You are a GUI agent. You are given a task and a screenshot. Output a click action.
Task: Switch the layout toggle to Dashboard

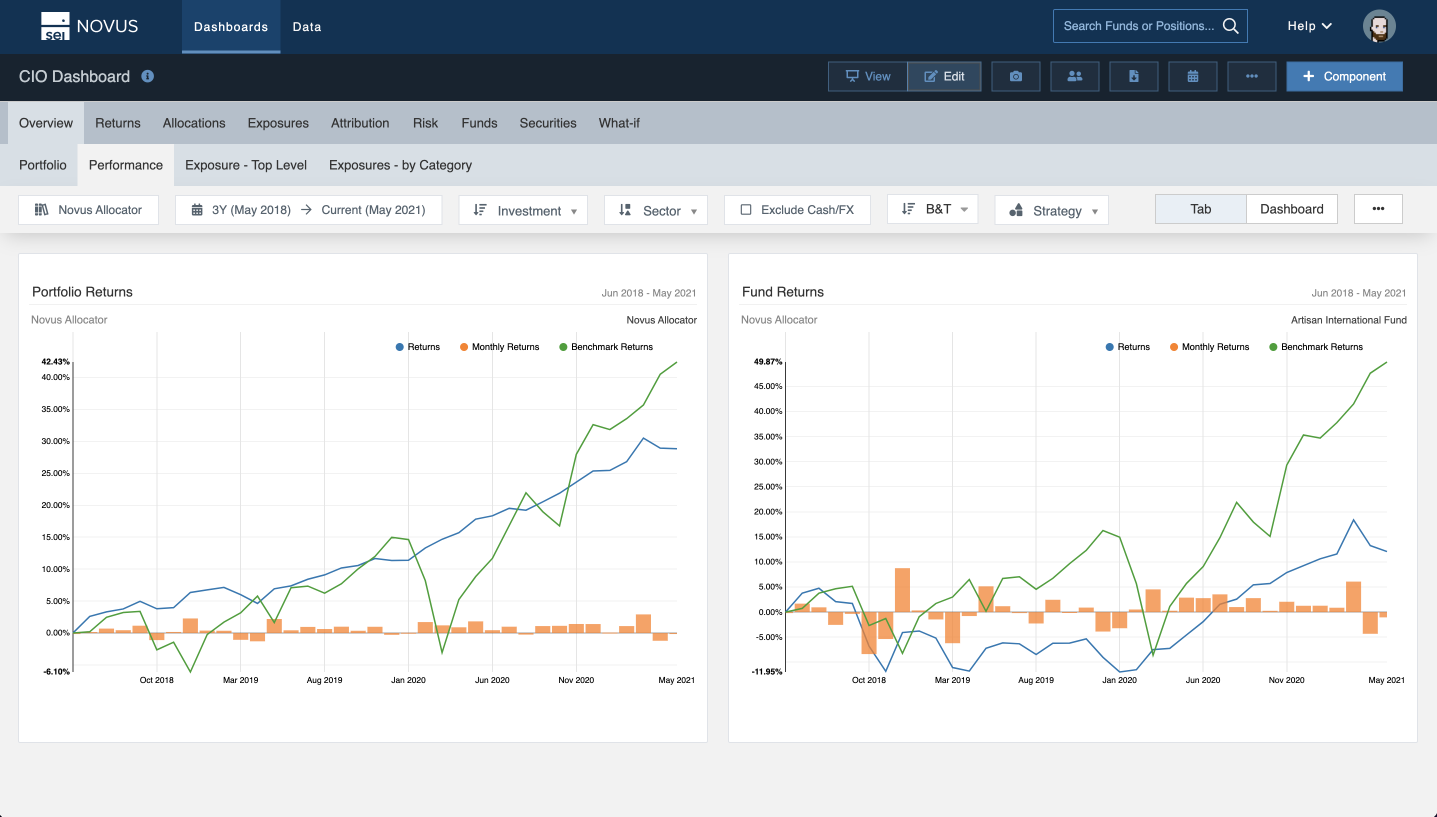[1291, 209]
